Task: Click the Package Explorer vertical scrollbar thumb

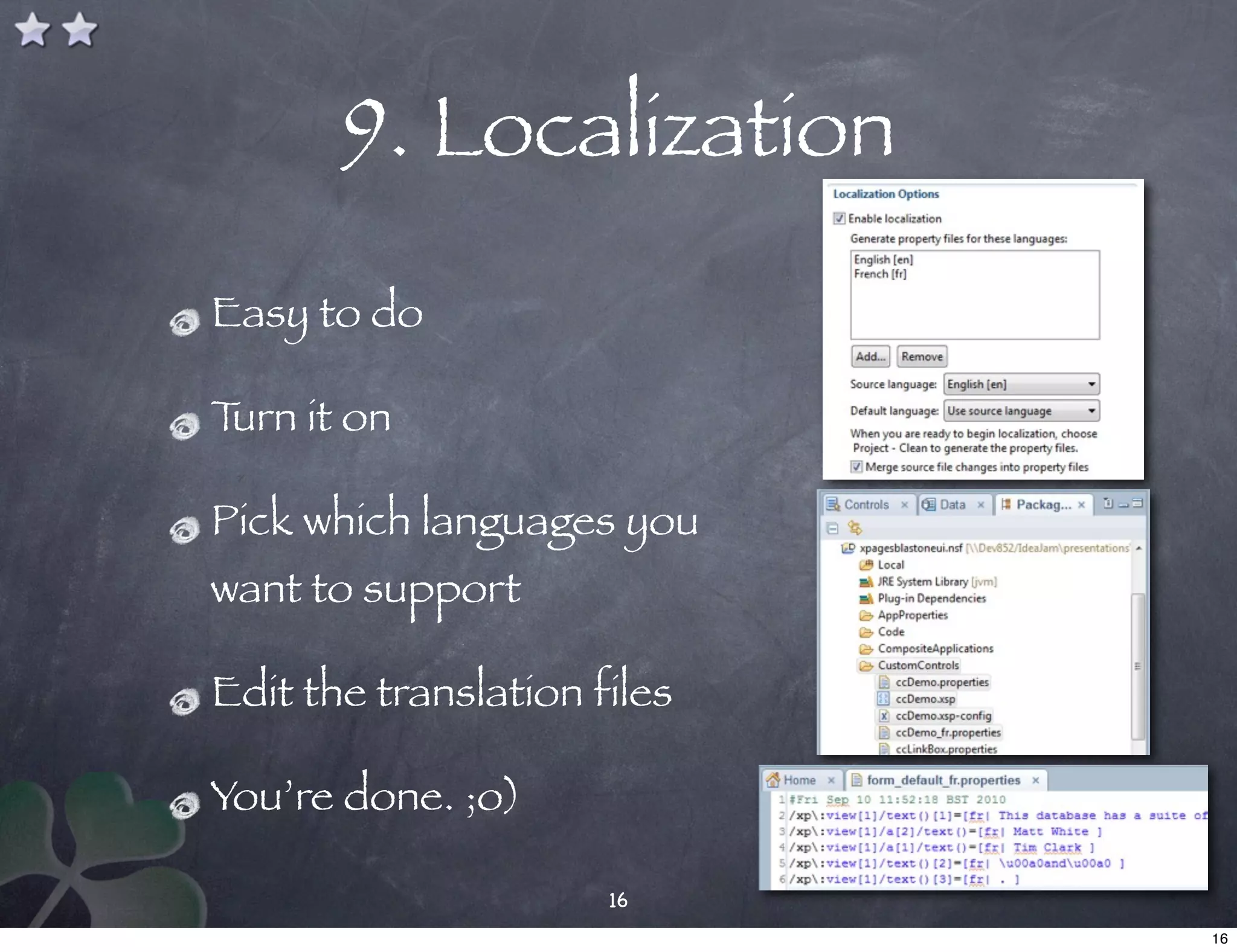Action: point(1138,666)
